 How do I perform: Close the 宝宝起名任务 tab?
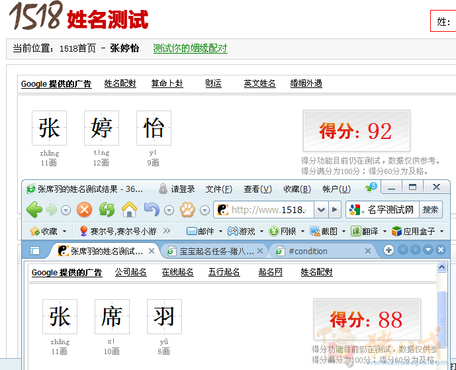260,251
